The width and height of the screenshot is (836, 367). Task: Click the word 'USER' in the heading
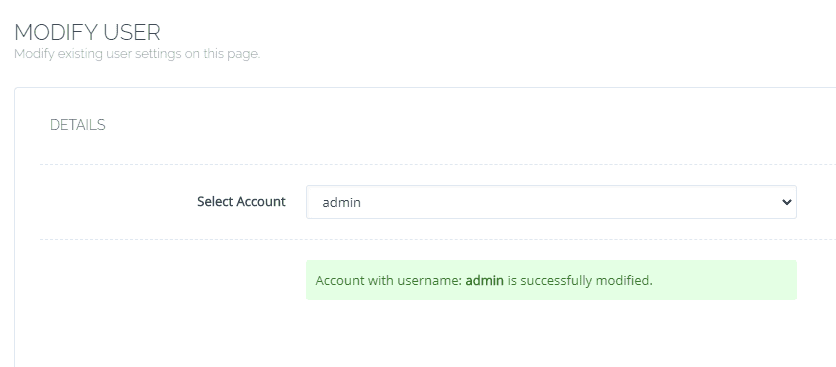click(x=132, y=33)
